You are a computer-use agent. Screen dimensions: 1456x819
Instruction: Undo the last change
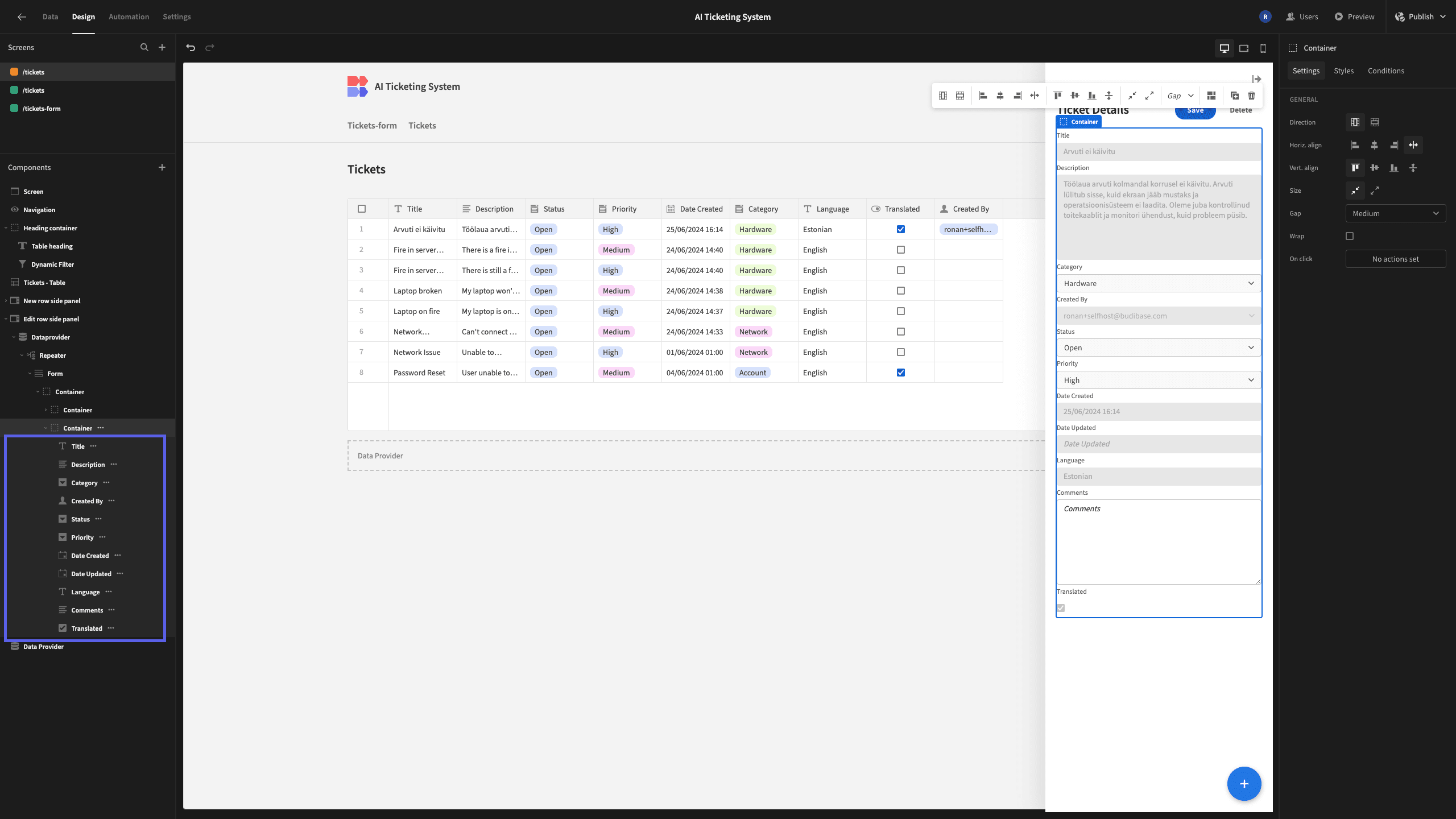(191, 48)
